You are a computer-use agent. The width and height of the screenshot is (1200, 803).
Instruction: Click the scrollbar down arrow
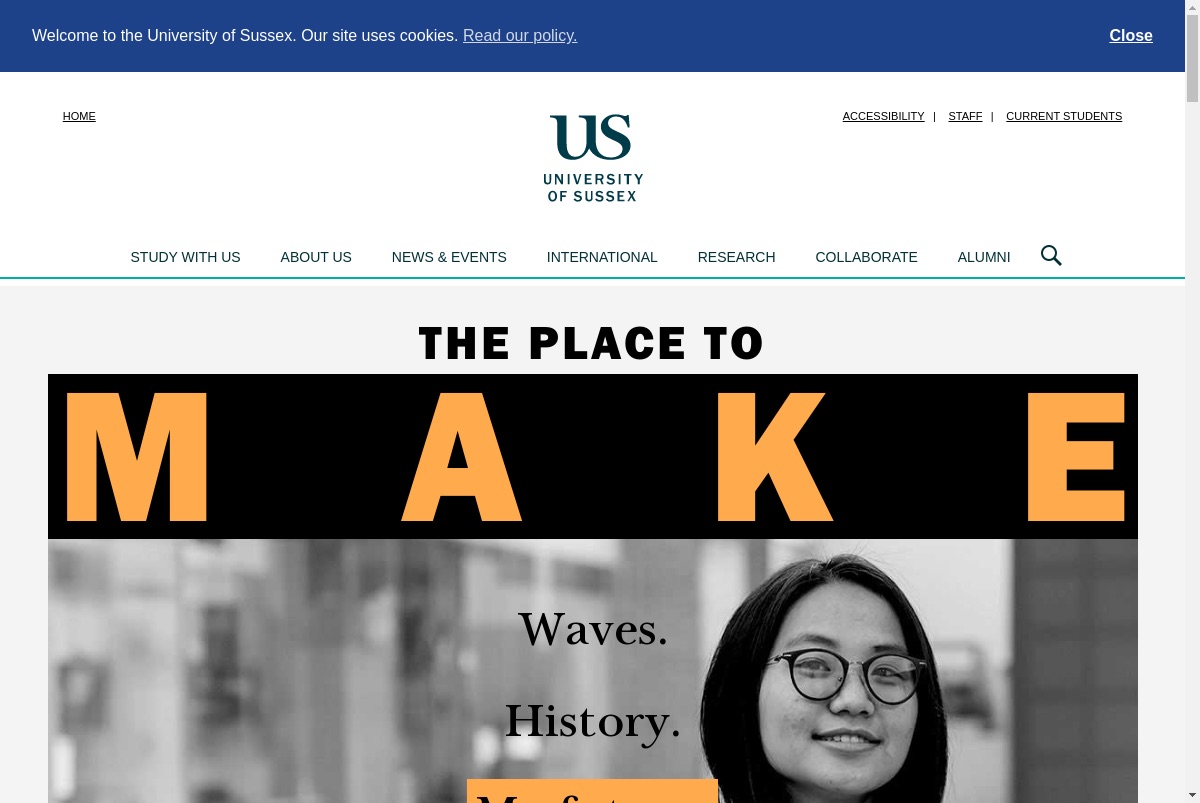click(x=1192, y=795)
